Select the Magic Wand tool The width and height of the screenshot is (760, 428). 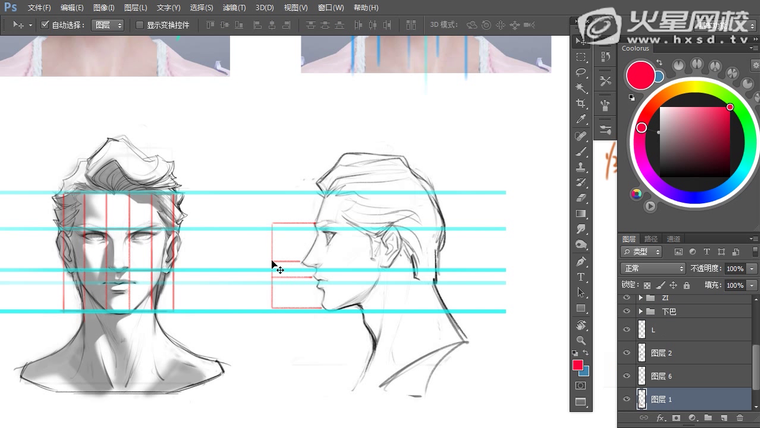[581, 88]
